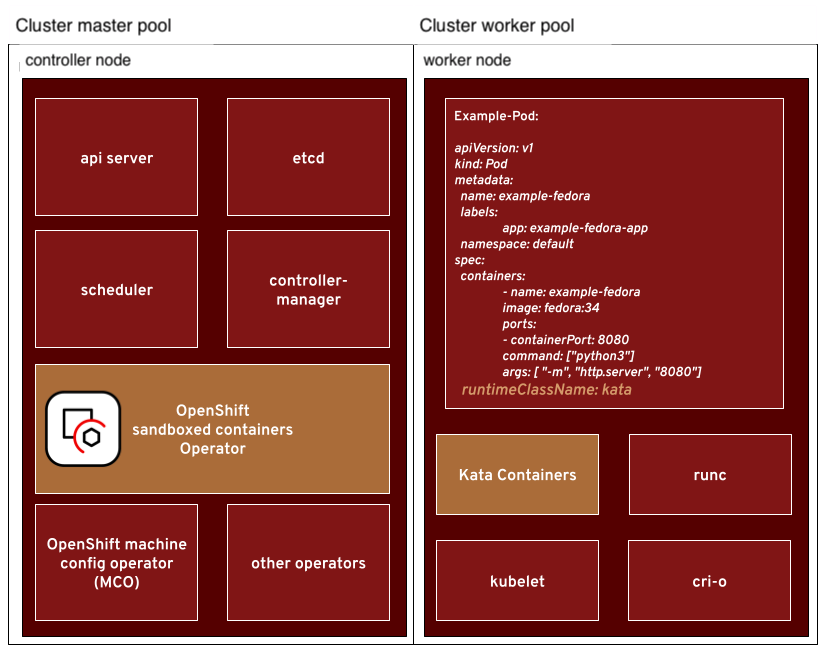Select the image: fedora:34 line
Screen dimensions: 826x654
pos(550,308)
